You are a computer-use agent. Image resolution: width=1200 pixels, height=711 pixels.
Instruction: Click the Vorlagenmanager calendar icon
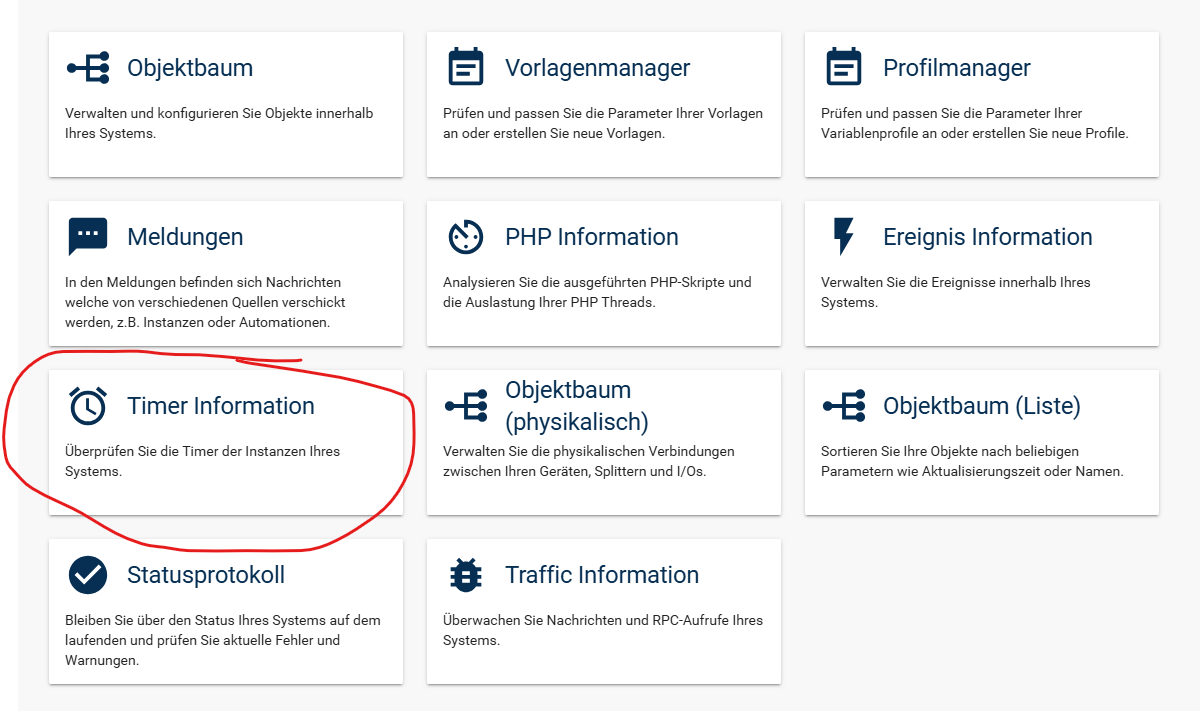pyautogui.click(x=465, y=68)
